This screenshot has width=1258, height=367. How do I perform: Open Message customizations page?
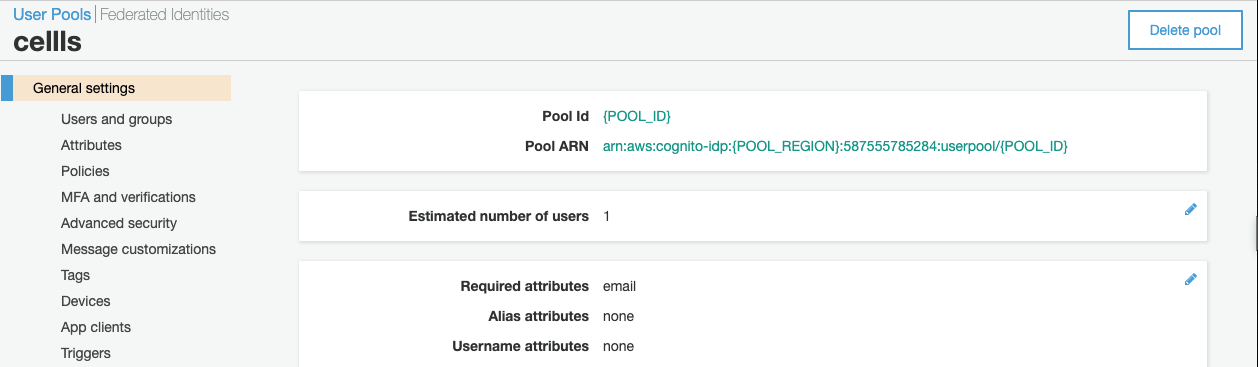click(138, 249)
